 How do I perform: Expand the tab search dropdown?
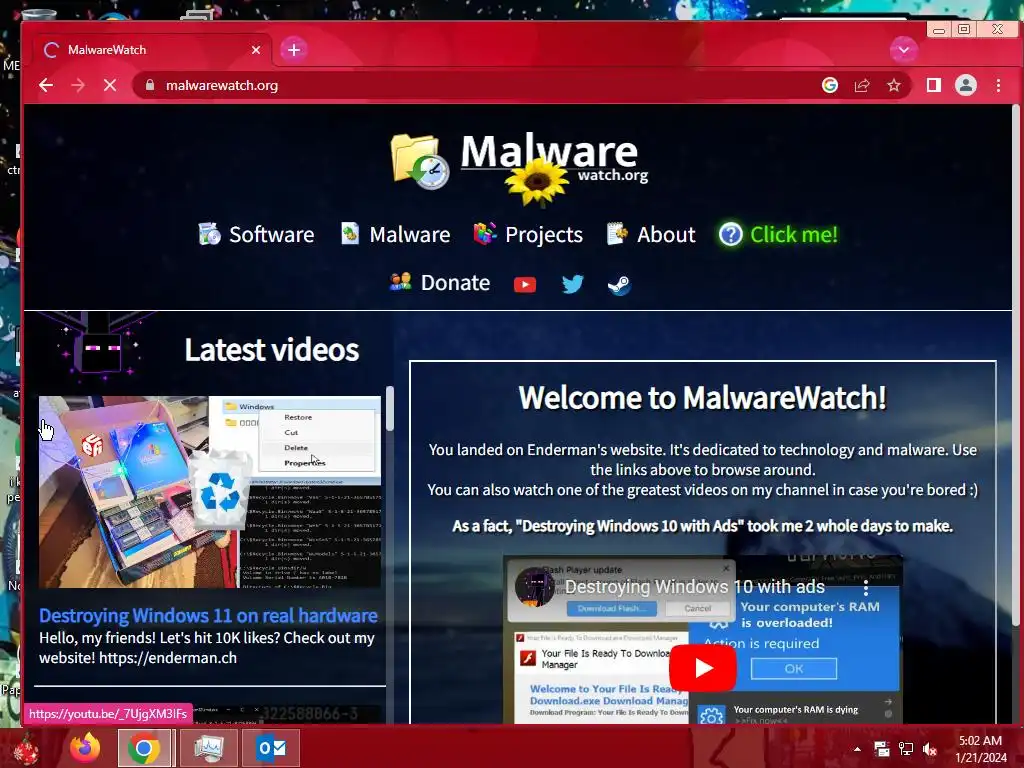pyautogui.click(x=904, y=50)
